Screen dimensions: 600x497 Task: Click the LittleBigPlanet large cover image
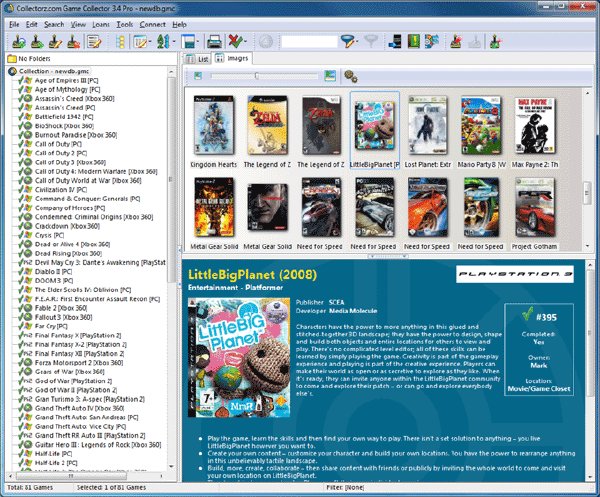pos(239,358)
